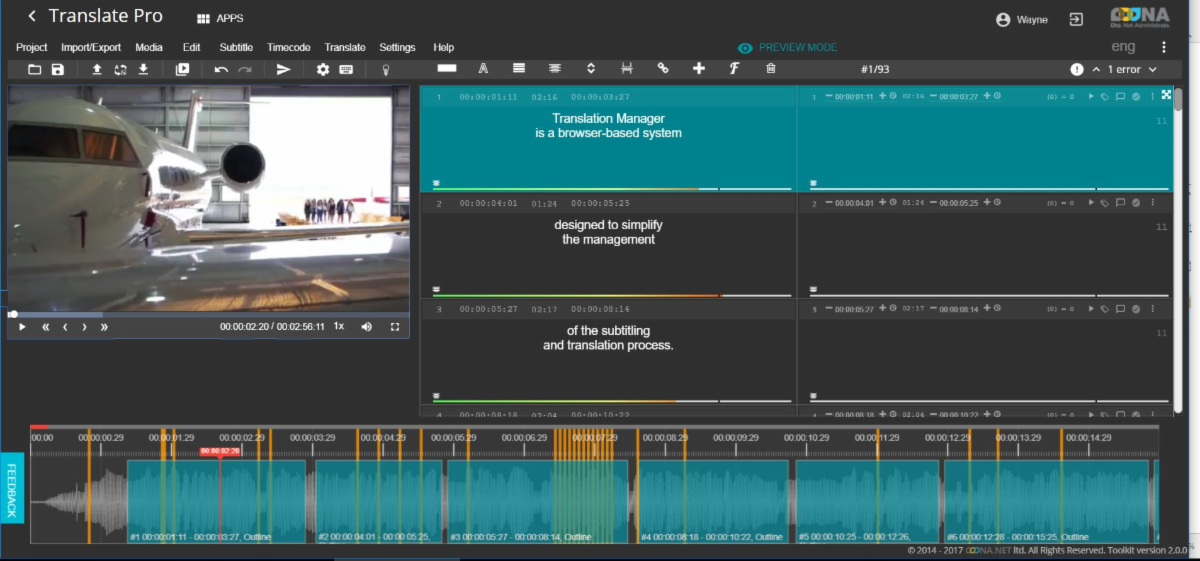Click the italic font style icon

click(x=733, y=68)
